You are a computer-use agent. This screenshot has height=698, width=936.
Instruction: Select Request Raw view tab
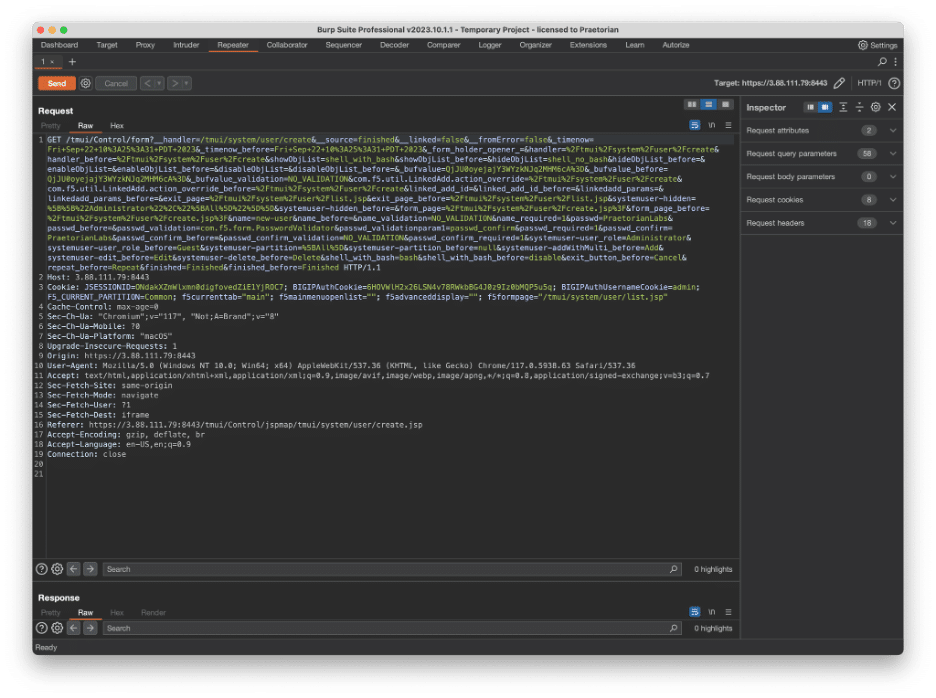click(85, 126)
